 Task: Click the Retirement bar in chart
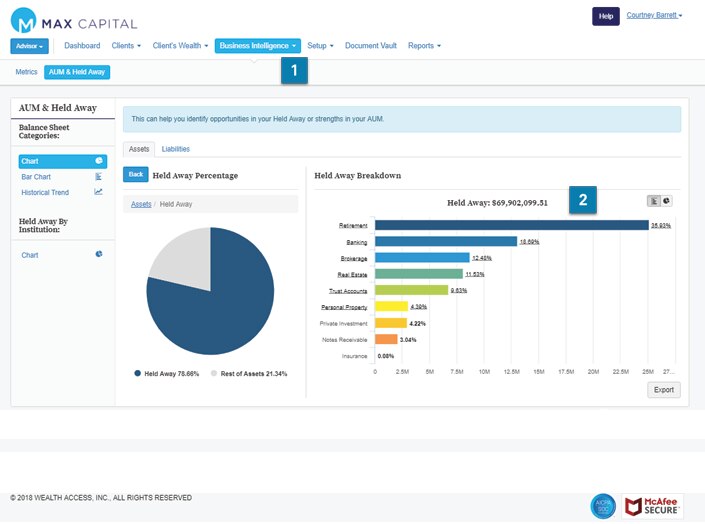pos(510,225)
